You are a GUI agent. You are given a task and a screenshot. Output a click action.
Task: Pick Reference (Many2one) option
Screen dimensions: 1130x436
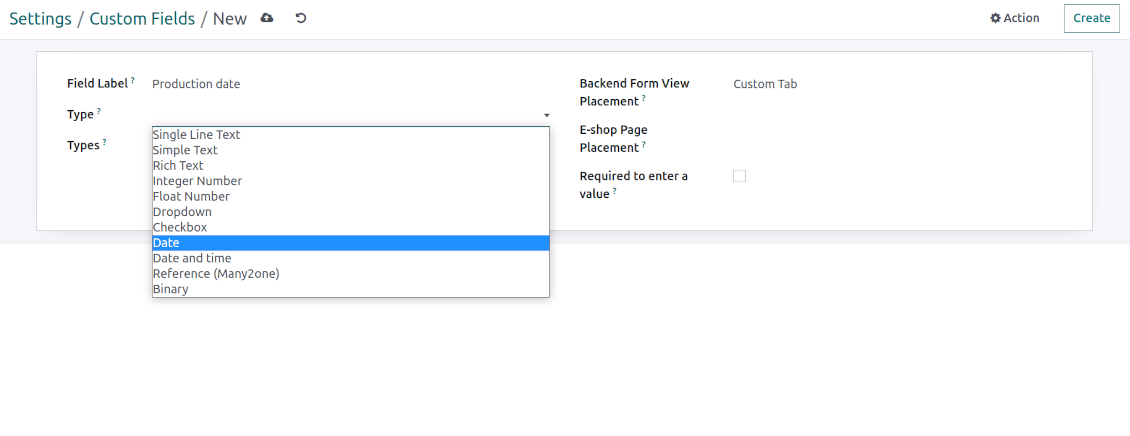point(350,274)
